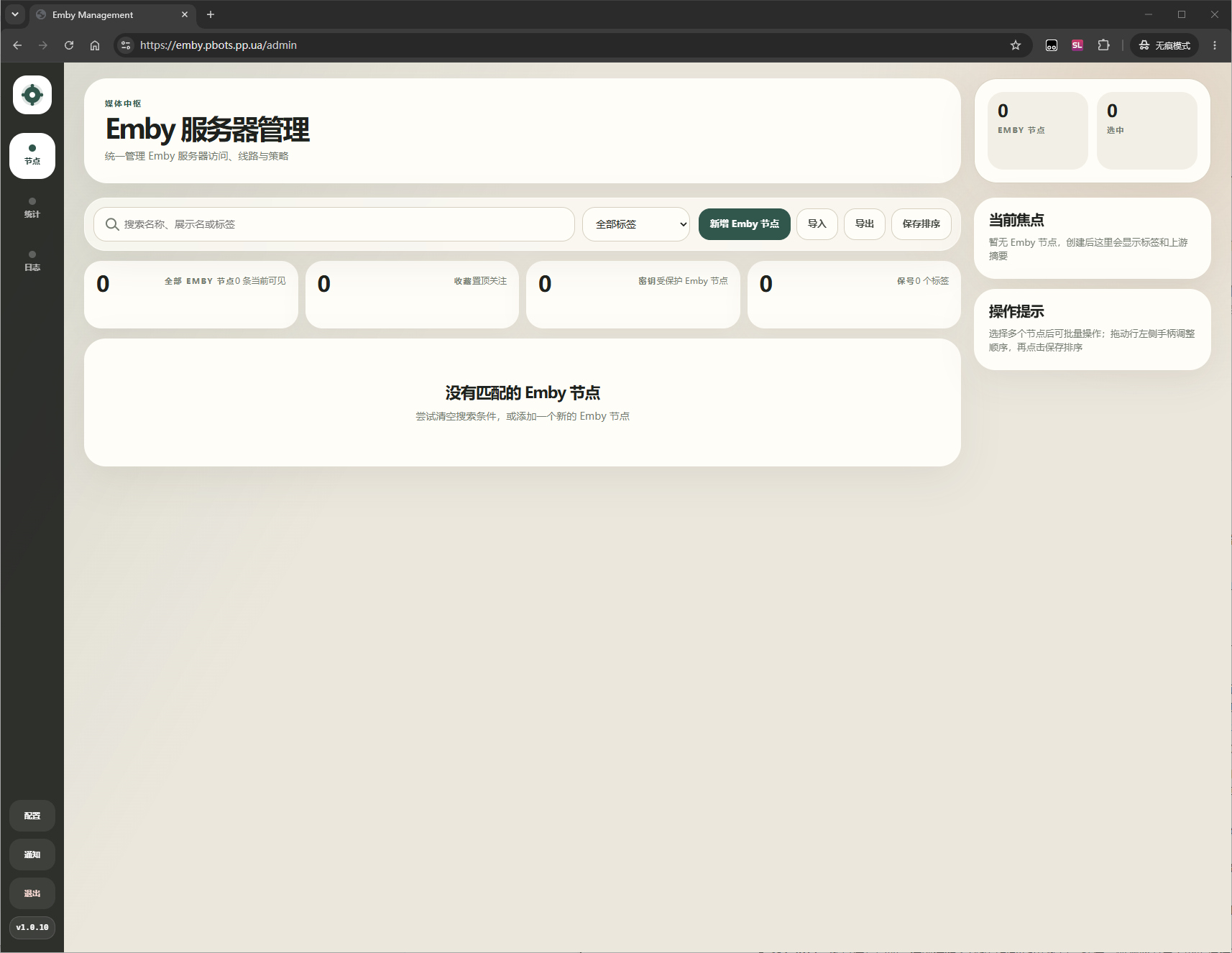Click the 导出 export button
Image resolution: width=1232 pixels, height=953 pixels.
coord(865,224)
